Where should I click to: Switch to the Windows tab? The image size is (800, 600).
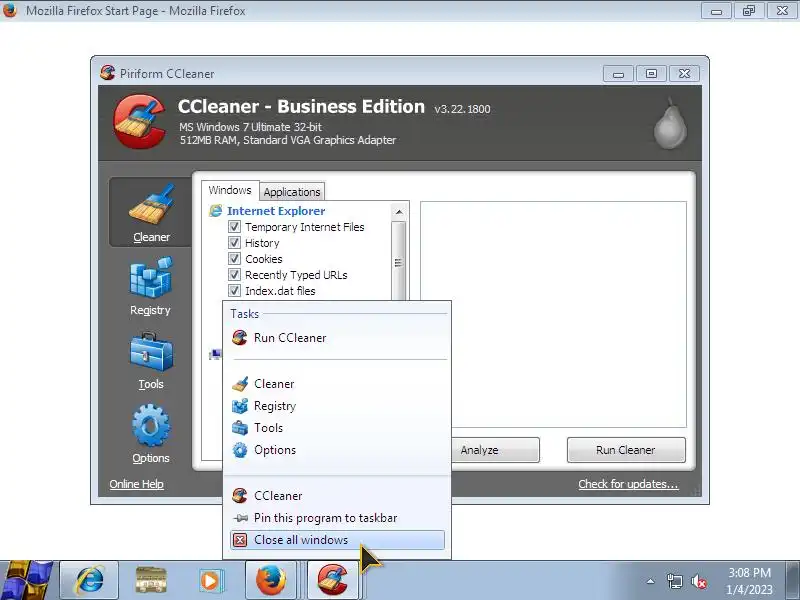(230, 190)
